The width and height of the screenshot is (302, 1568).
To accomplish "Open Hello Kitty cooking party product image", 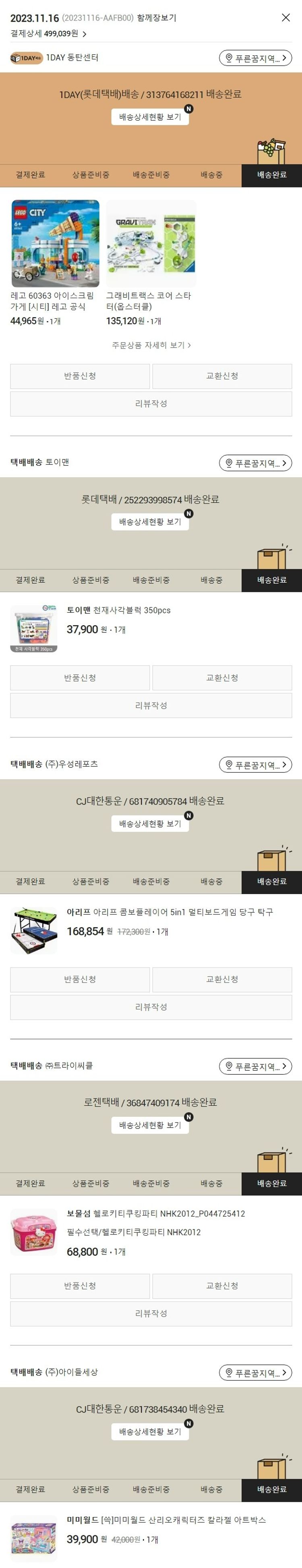I will (34, 1232).
